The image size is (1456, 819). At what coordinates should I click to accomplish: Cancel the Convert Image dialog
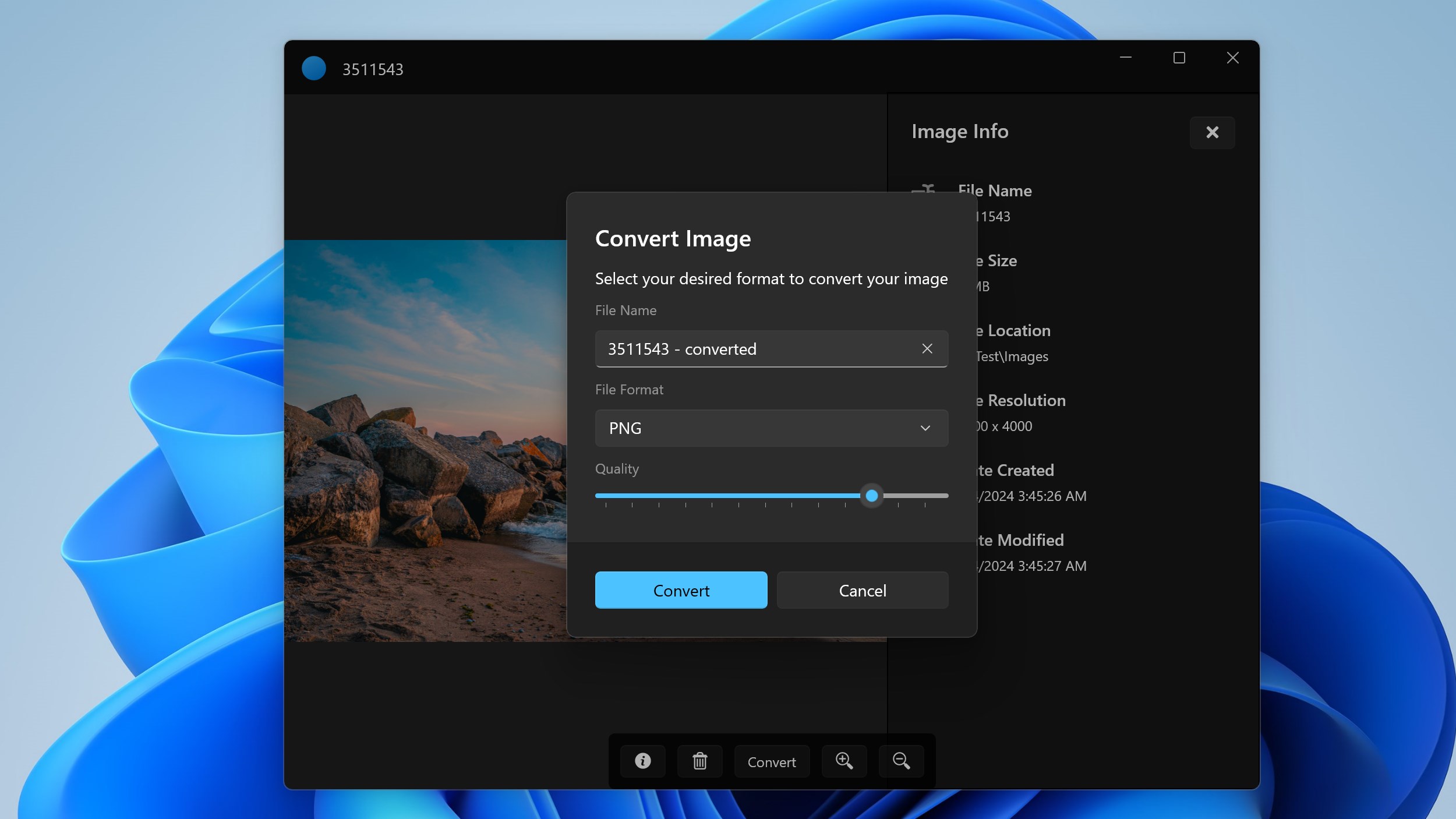tap(863, 590)
